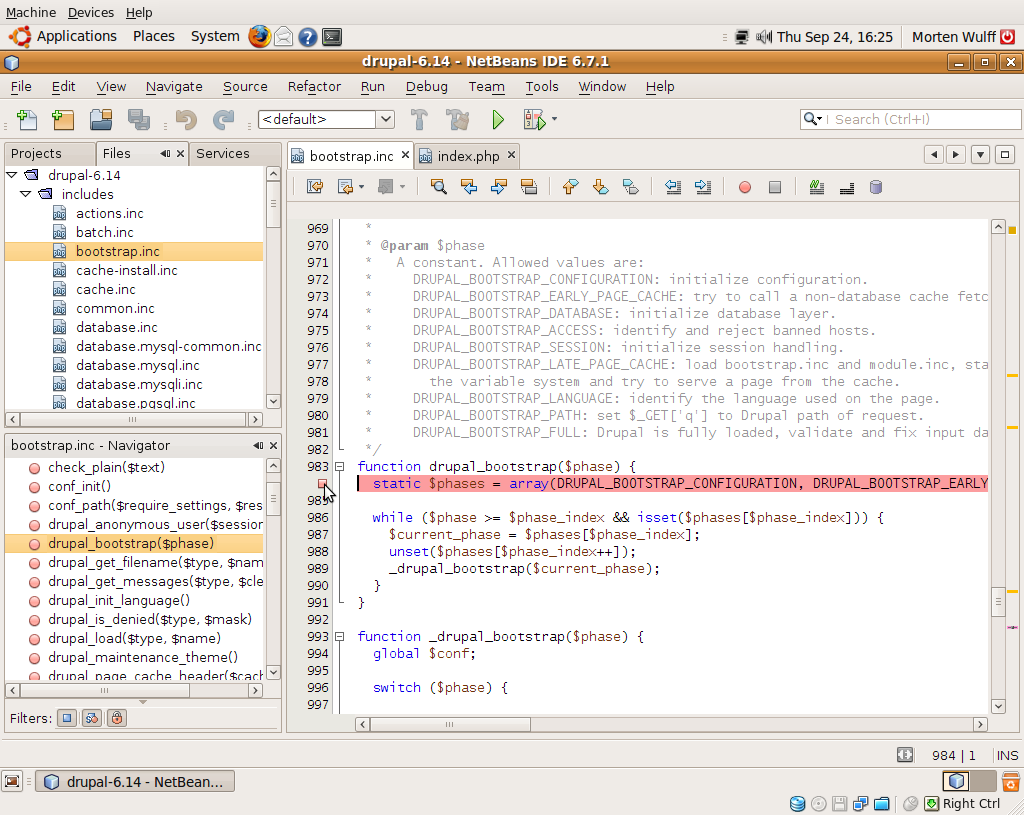This screenshot has width=1024, height=815.
Task: Open the Devices menu of the VM window
Action: tap(91, 12)
